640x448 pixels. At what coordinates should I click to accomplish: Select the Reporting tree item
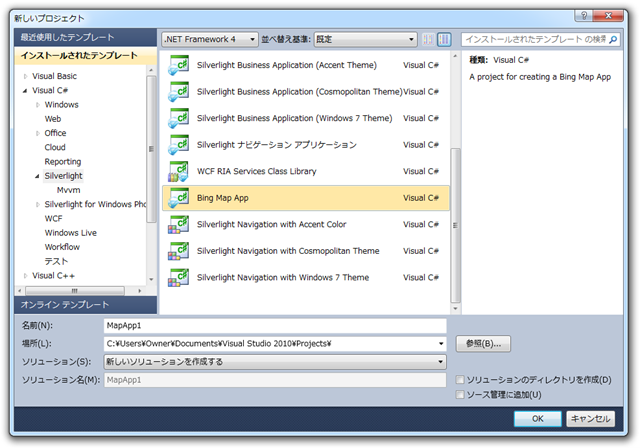62,162
